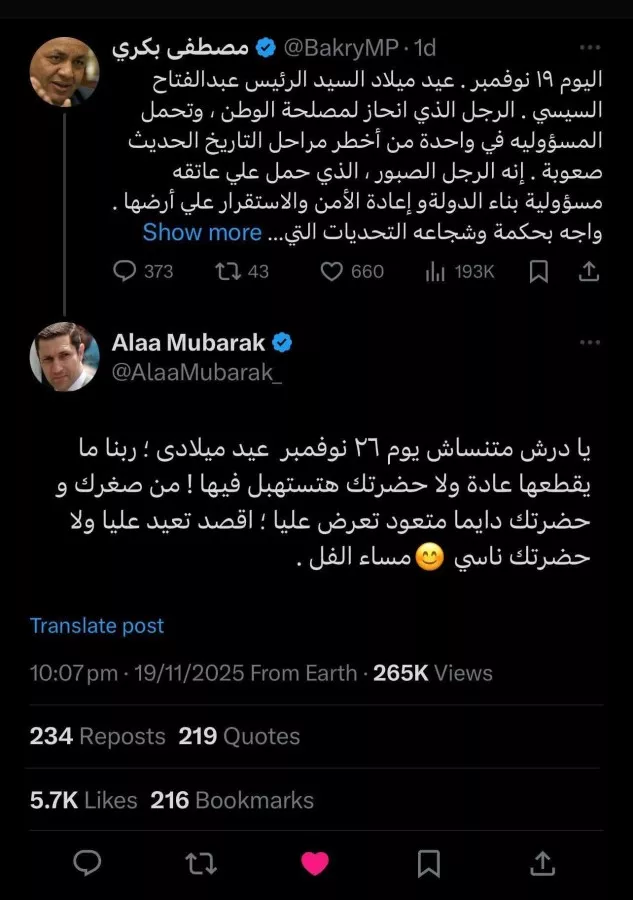Expand truncated text with Show more

tap(202, 233)
